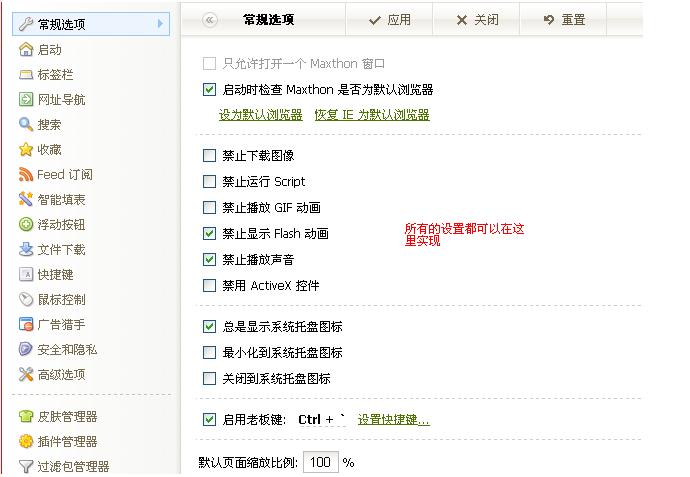Enable 禁止运行 Script checkbox
The width and height of the screenshot is (690, 477).
tap(209, 181)
